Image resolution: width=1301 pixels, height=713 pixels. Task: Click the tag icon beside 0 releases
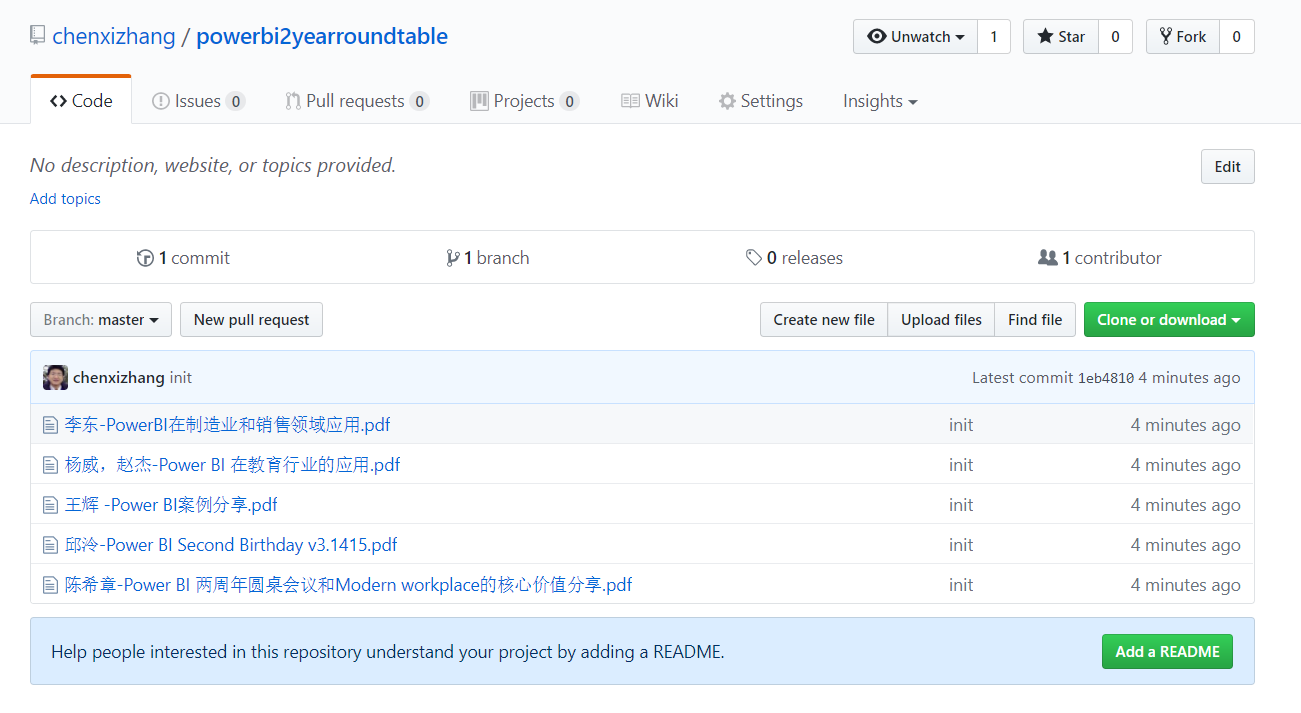pyautogui.click(x=754, y=258)
